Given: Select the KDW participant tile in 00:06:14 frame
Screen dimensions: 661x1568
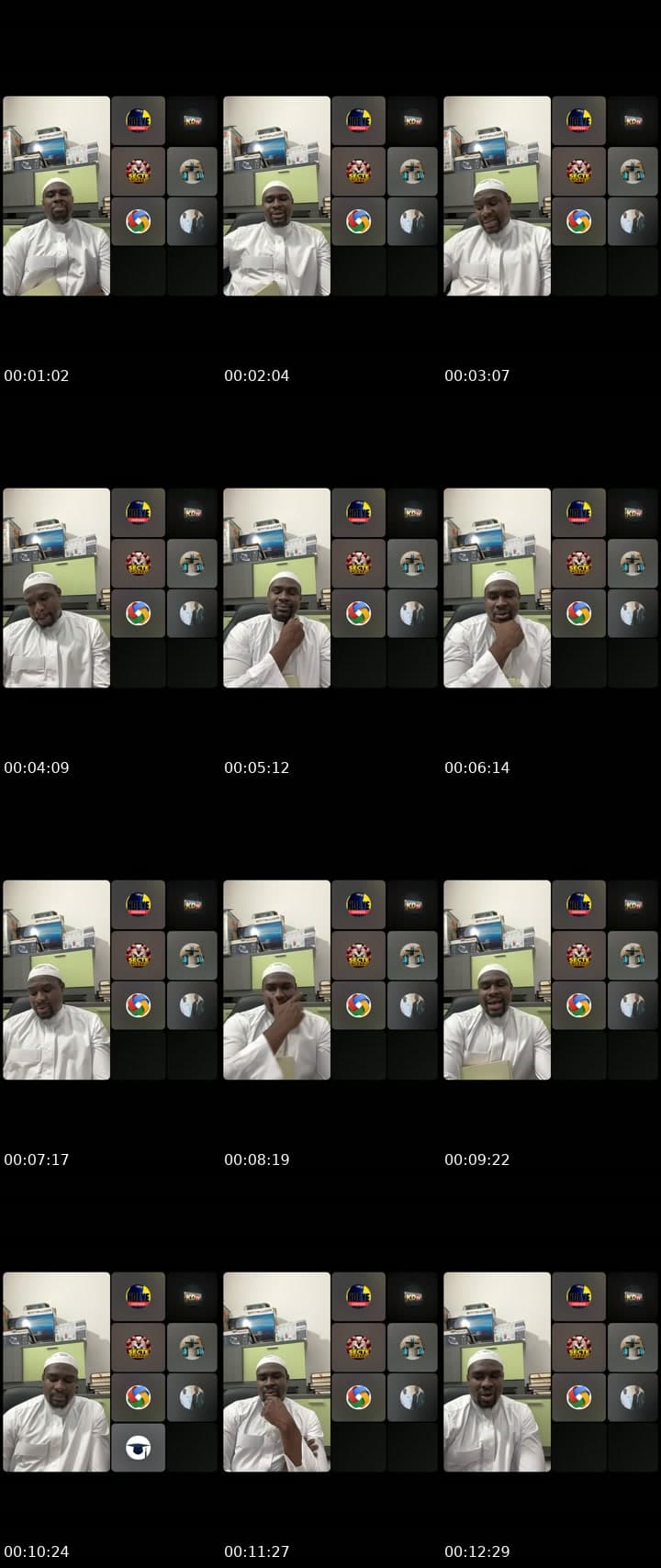Looking at the screenshot, I should point(633,513).
